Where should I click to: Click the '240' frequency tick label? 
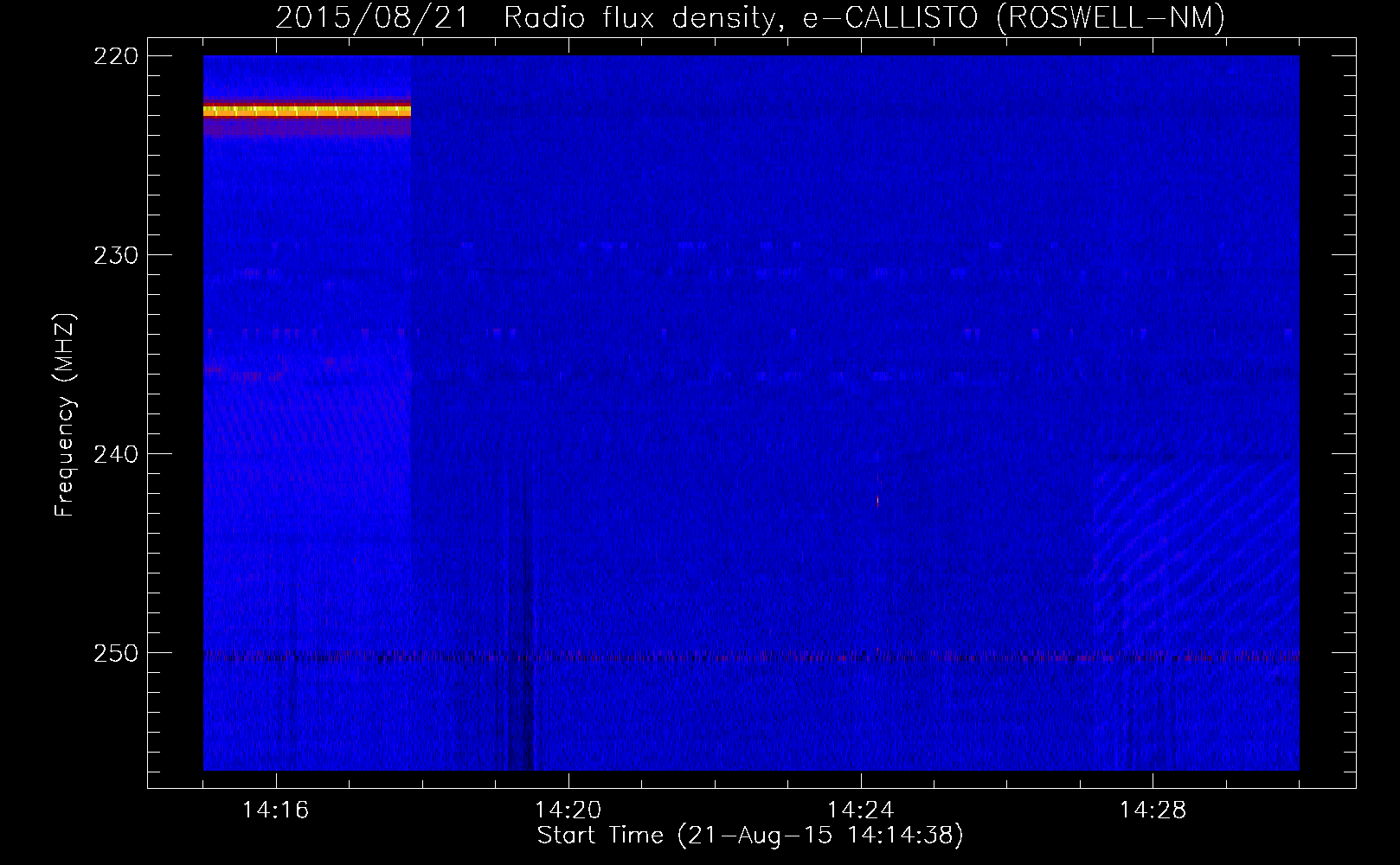click(x=116, y=454)
